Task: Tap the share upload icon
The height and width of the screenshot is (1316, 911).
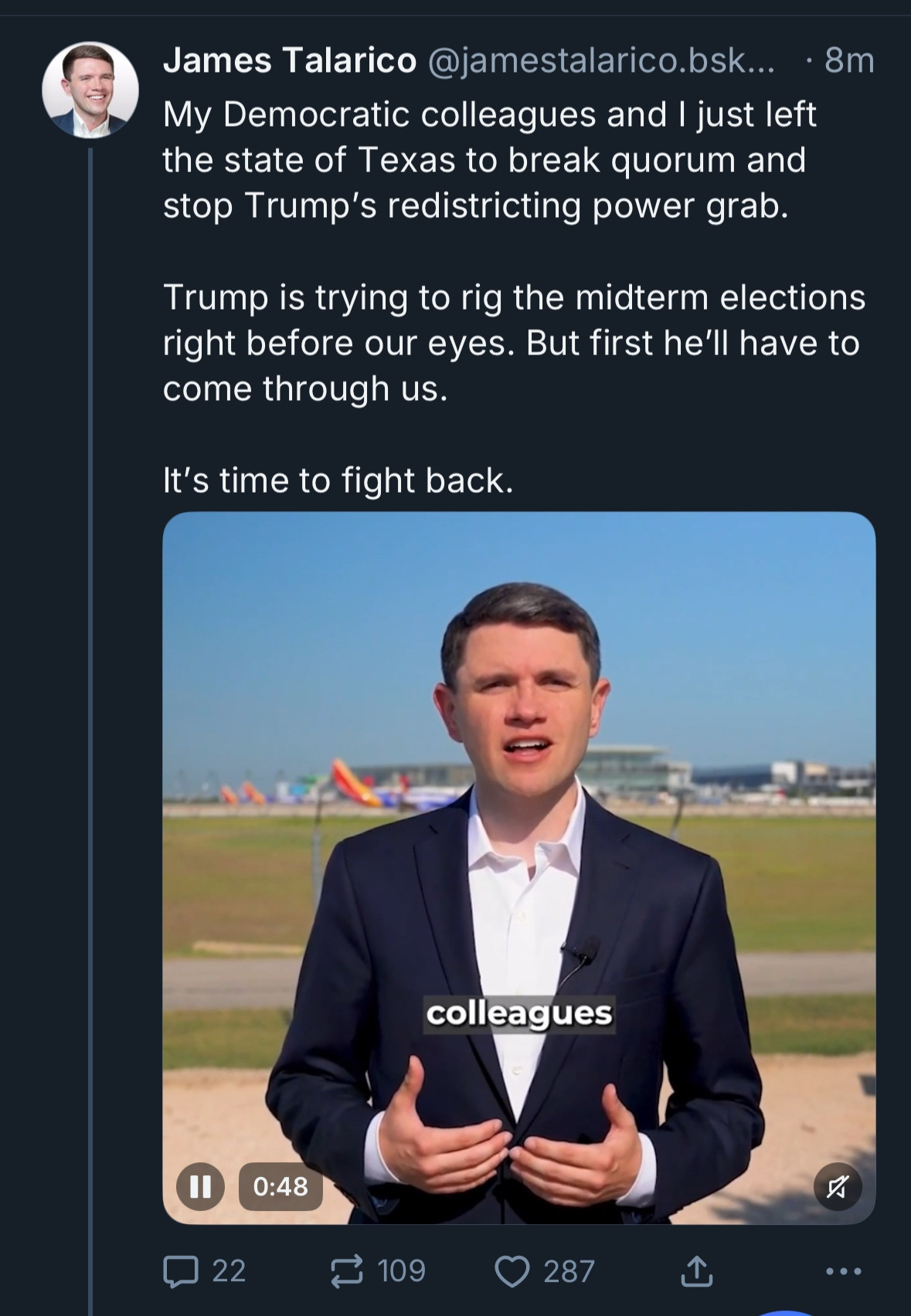Action: [695, 1271]
